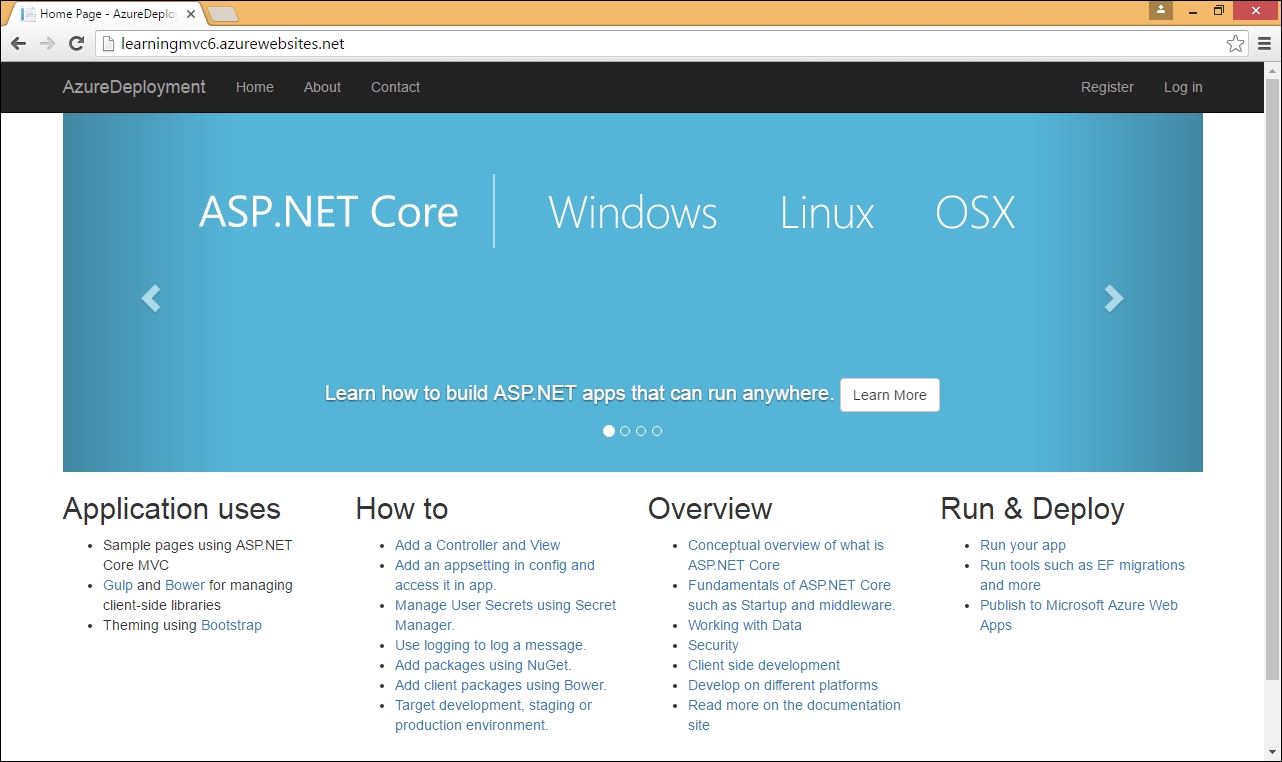Advance to next carousel slide

coord(1114,298)
